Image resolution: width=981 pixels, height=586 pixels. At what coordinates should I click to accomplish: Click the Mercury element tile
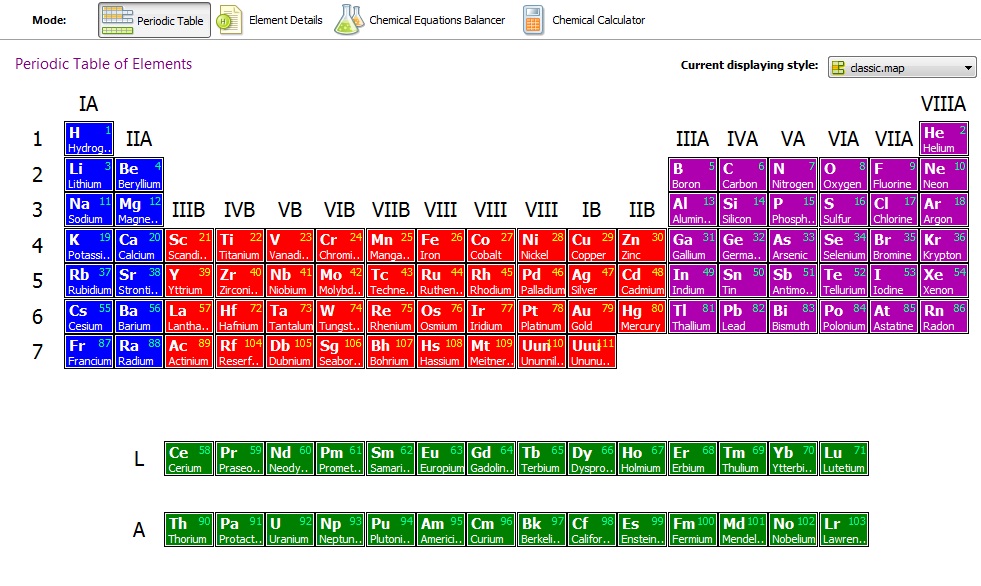642,318
